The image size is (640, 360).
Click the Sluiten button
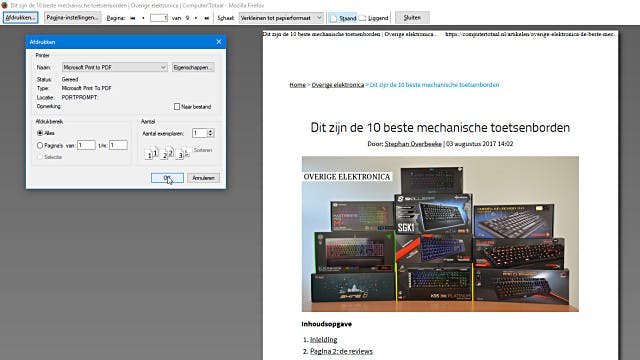412,18
